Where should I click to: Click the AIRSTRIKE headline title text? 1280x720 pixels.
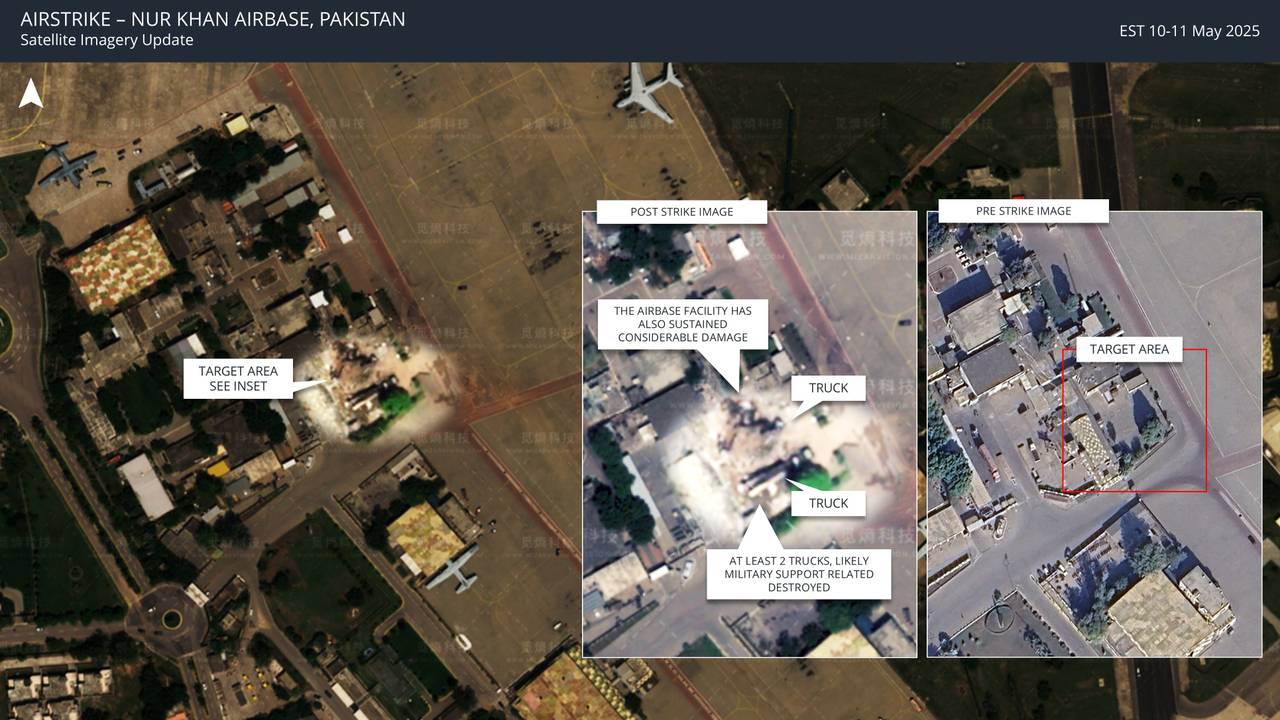212,18
